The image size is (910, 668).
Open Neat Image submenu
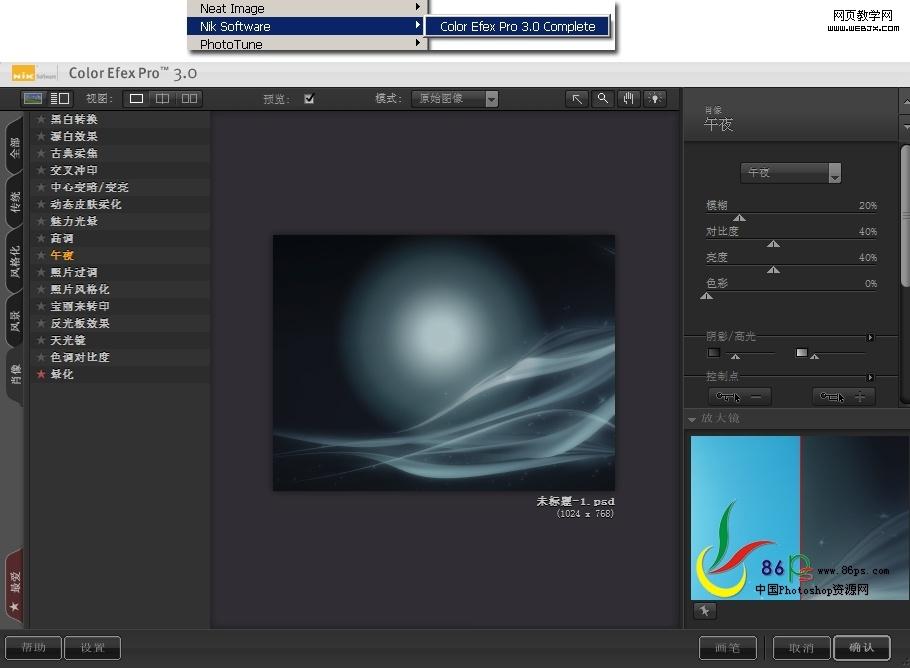(307, 8)
